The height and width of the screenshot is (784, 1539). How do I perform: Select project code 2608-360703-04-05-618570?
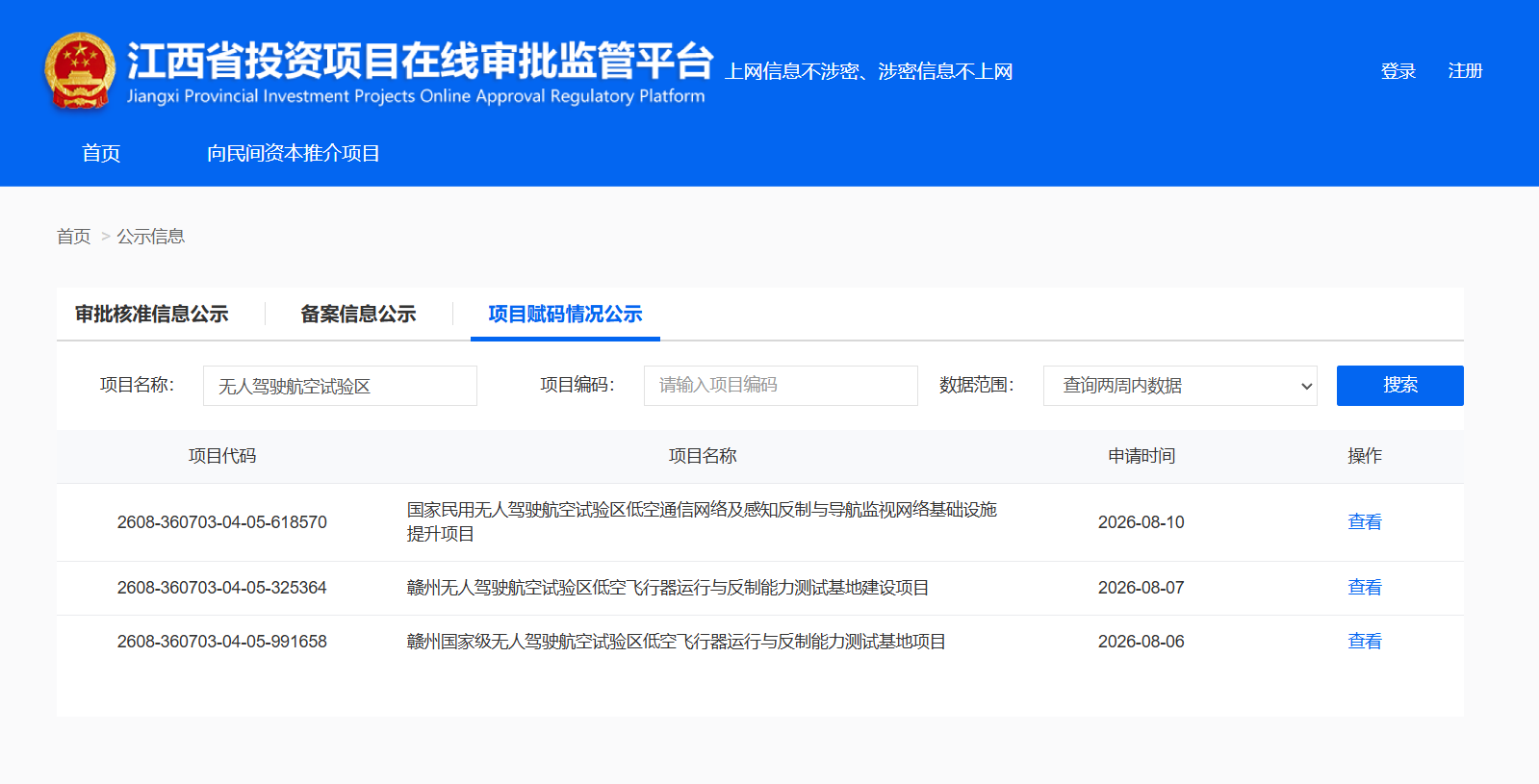[x=222, y=522]
